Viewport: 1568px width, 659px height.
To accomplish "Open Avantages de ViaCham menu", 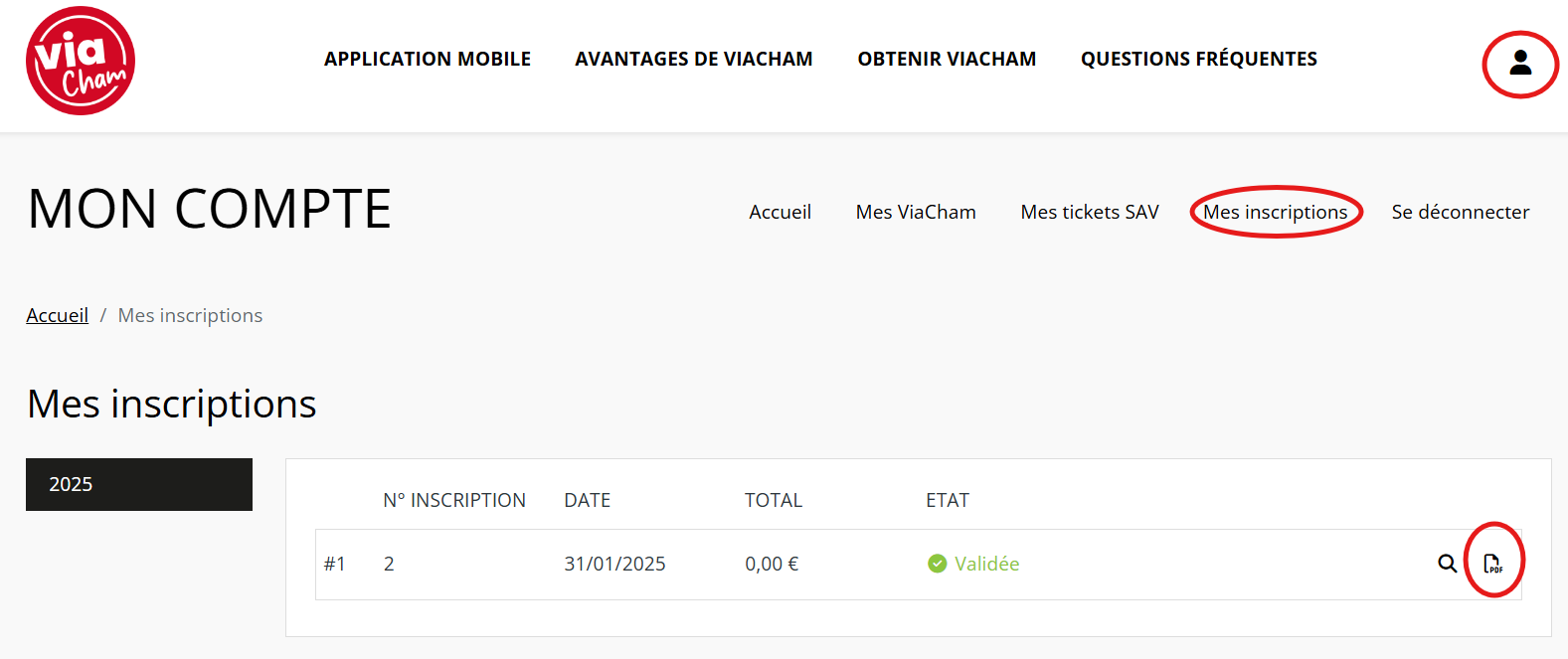I will pos(694,59).
